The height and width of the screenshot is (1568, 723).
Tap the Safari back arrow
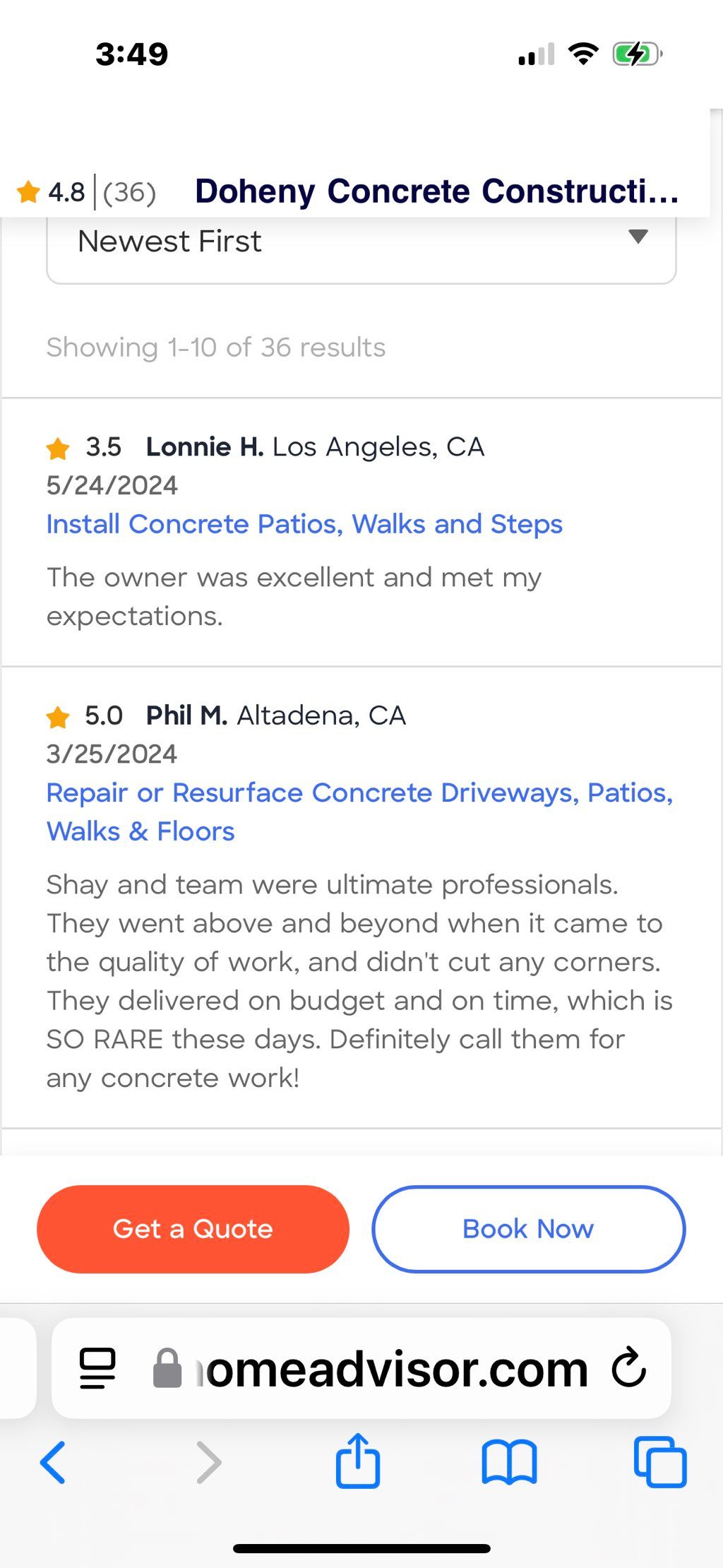(x=53, y=1462)
